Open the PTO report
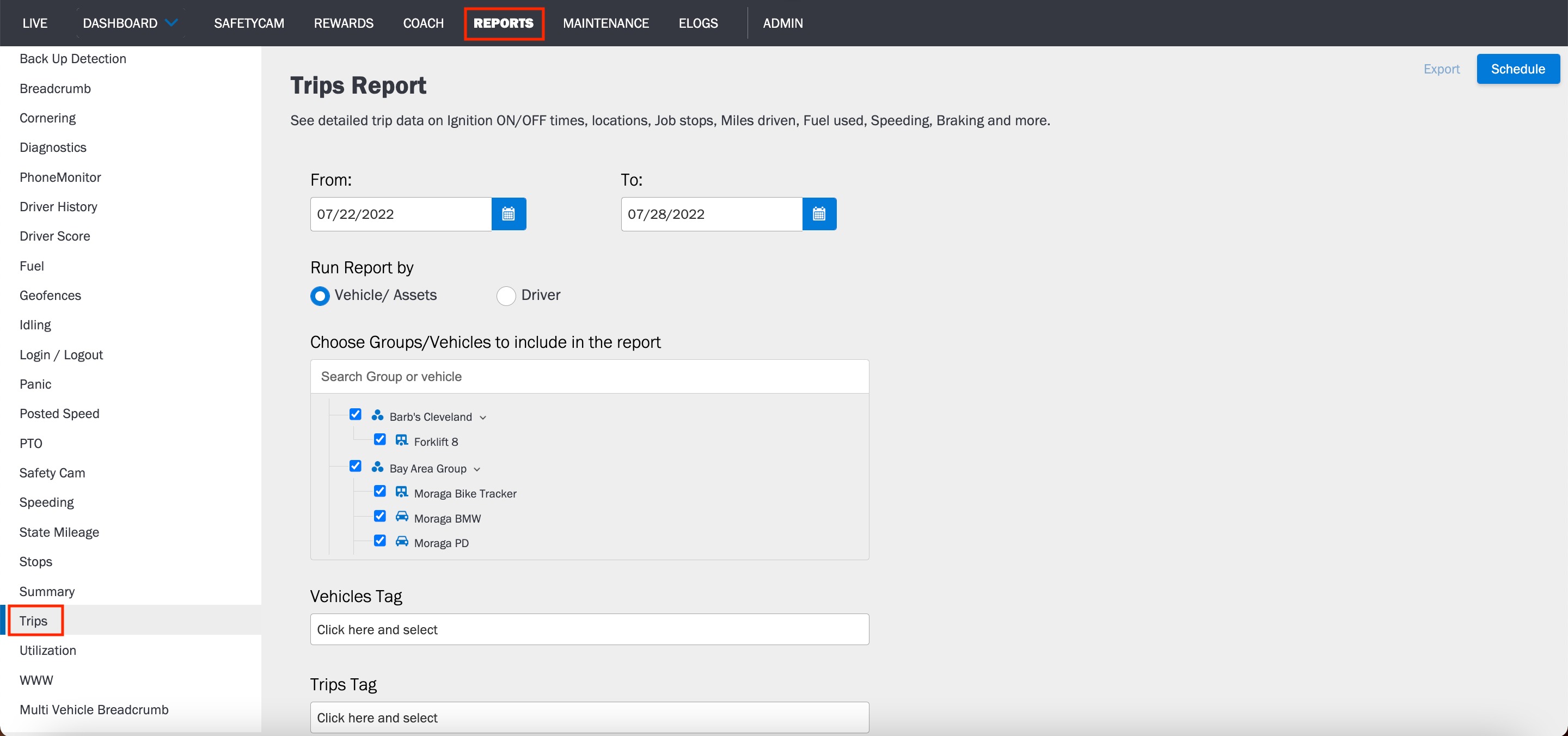The width and height of the screenshot is (1568, 736). pos(31,443)
